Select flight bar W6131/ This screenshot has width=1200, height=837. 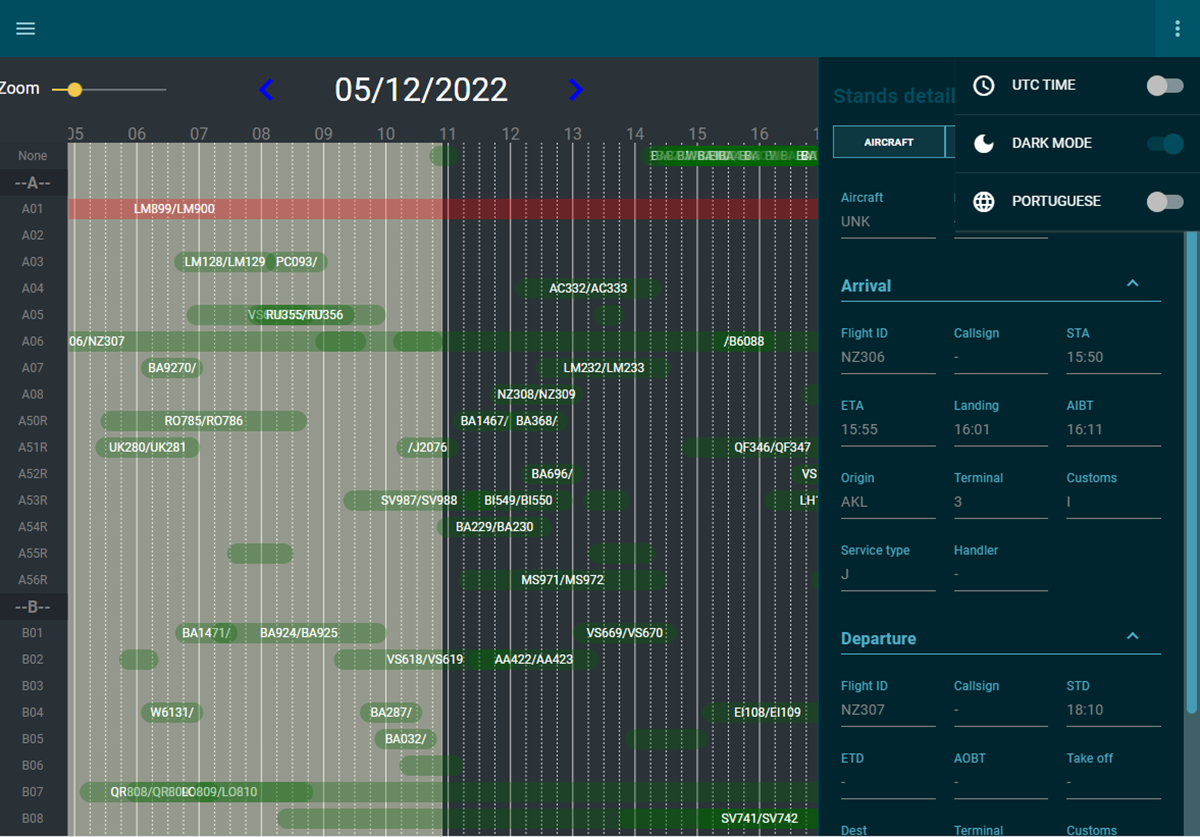[x=172, y=712]
